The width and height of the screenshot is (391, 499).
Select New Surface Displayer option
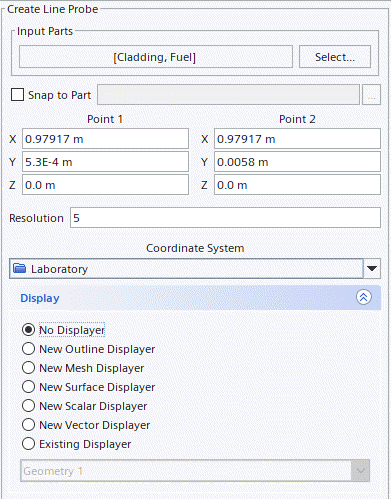(x=28, y=387)
